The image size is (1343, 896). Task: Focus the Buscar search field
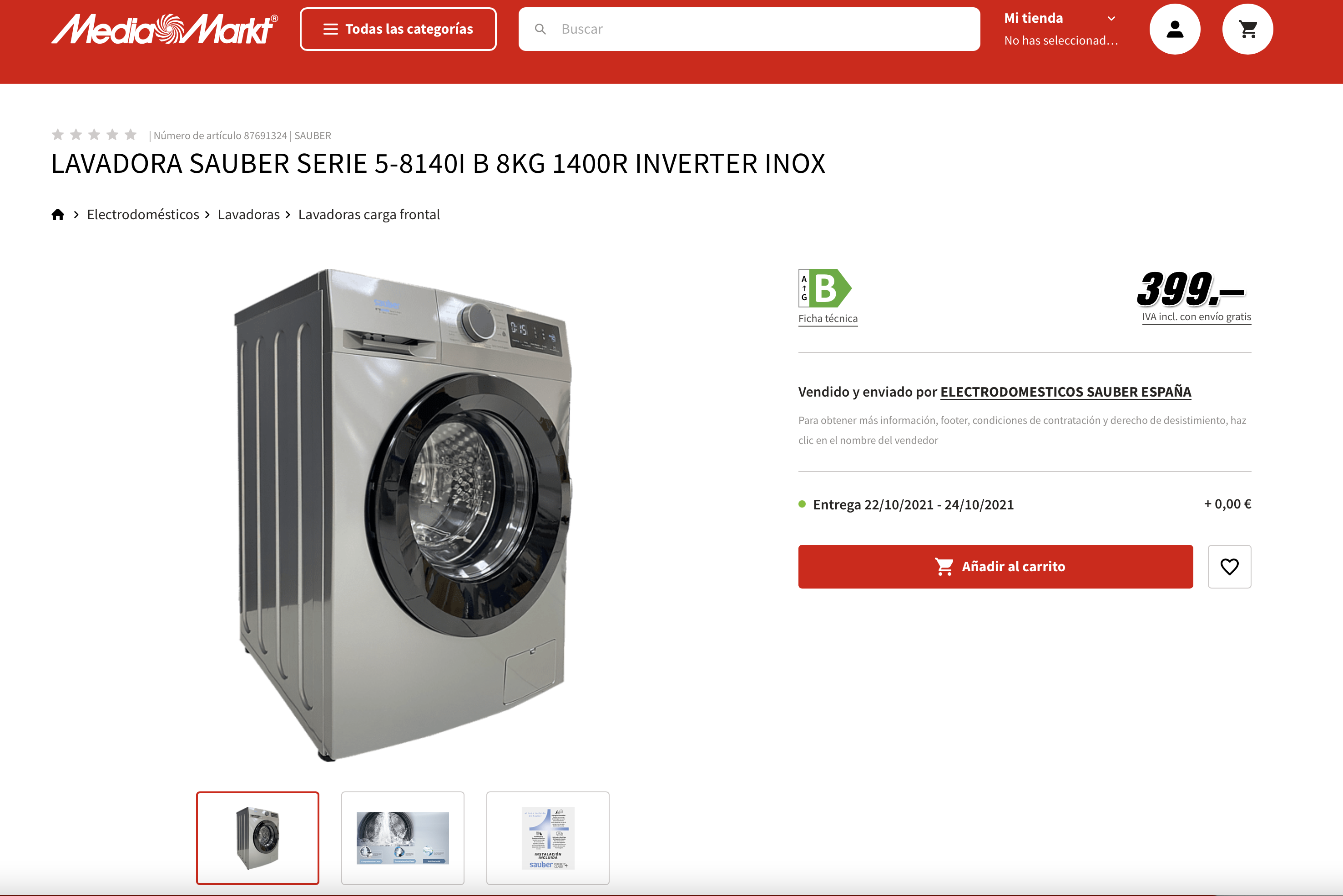[x=749, y=29]
